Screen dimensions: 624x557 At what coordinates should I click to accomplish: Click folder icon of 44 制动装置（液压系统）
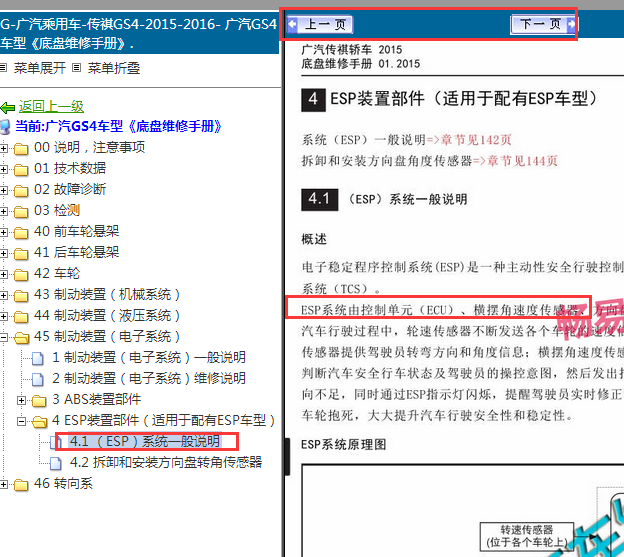[x=21, y=317]
